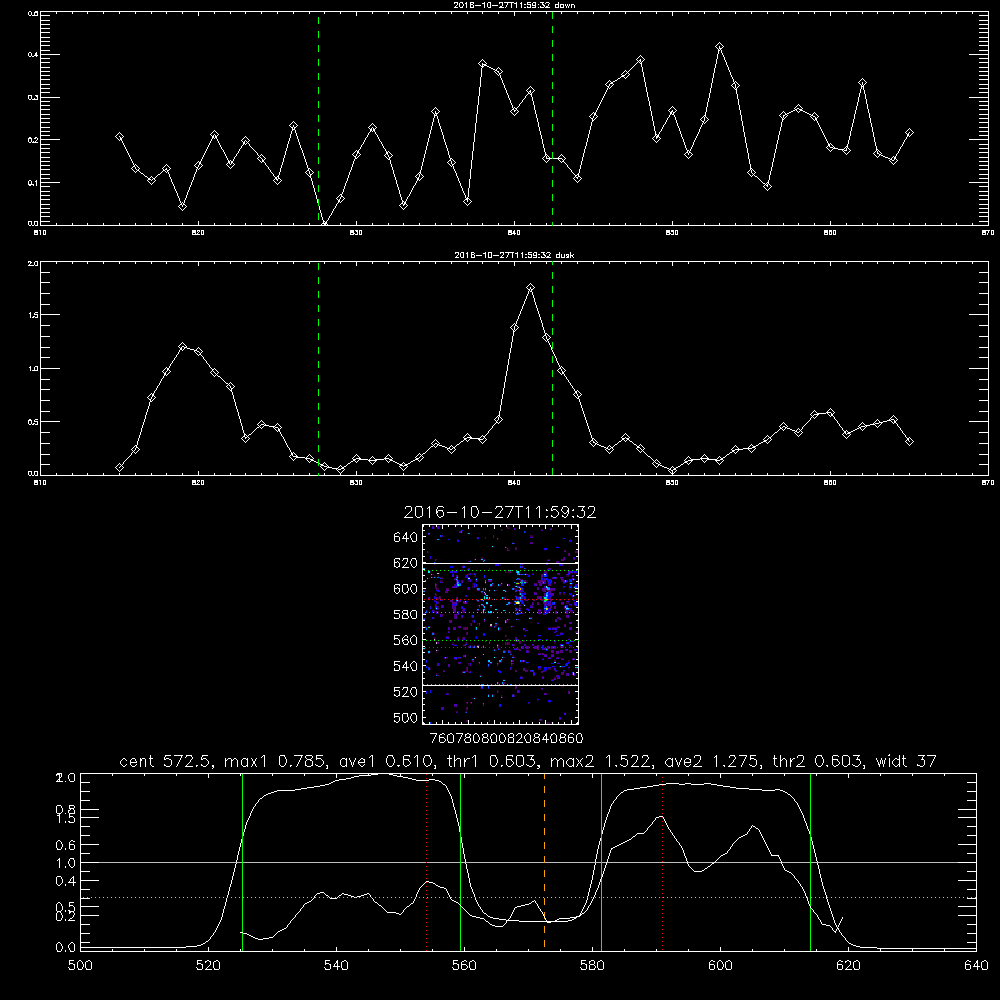Image resolution: width=1000 pixels, height=1000 pixels.
Task: Click the image panel y-axis label '560'
Action: point(406,640)
